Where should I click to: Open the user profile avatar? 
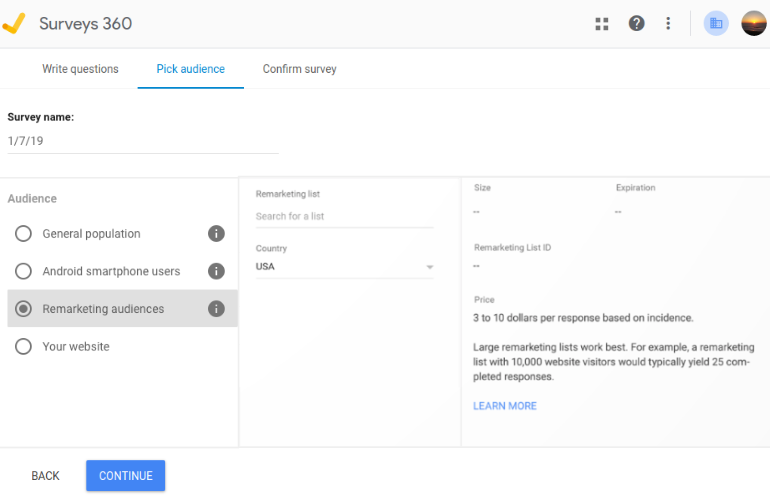point(754,23)
